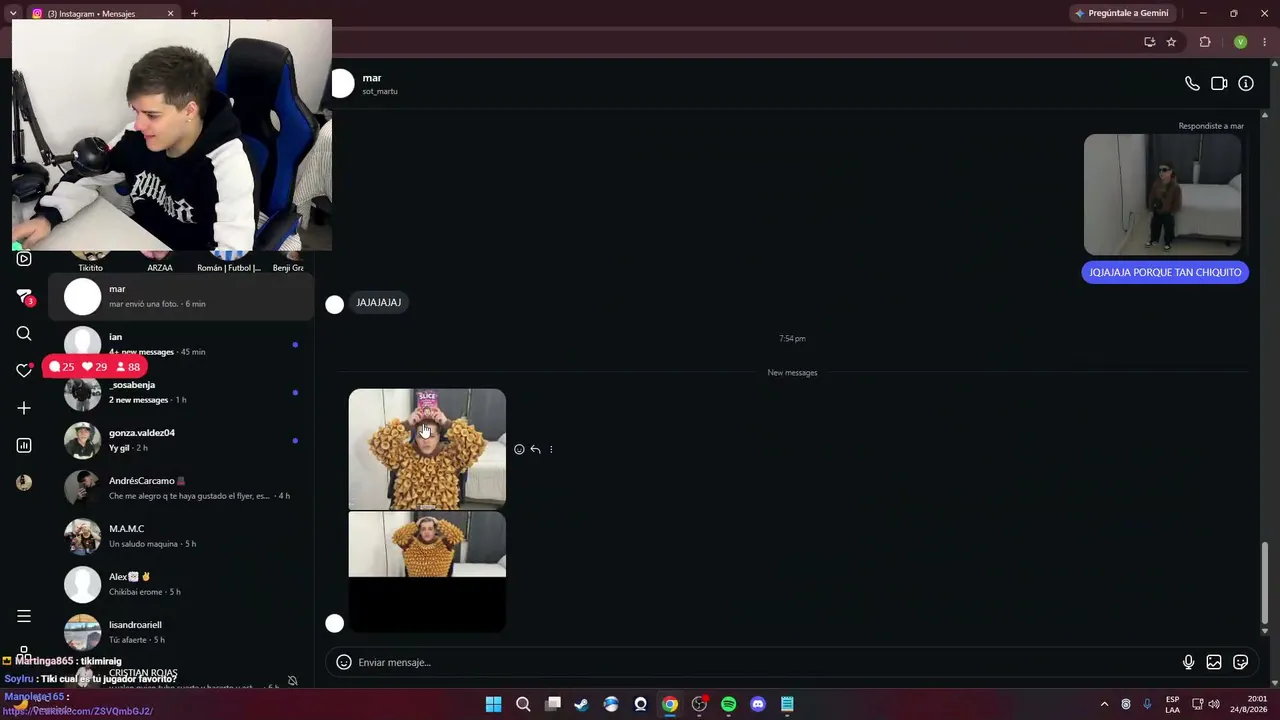The height and width of the screenshot is (720, 1280).
Task: Open Windows taskbar search
Action: (x=523, y=704)
